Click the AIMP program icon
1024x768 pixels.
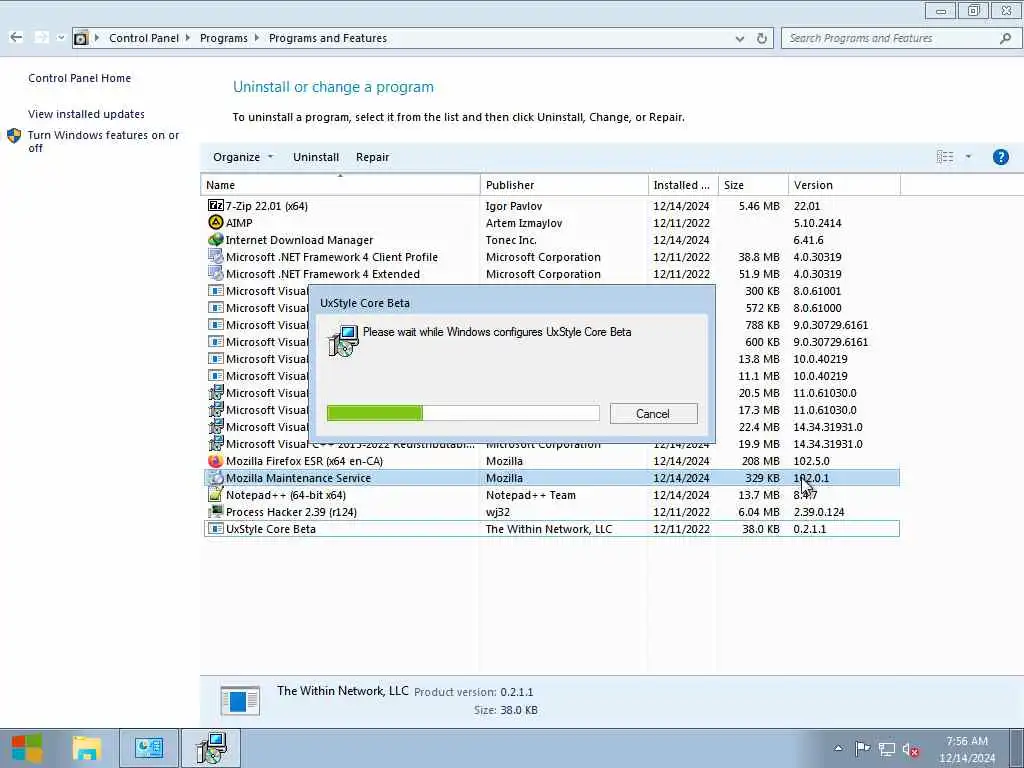tap(216, 223)
